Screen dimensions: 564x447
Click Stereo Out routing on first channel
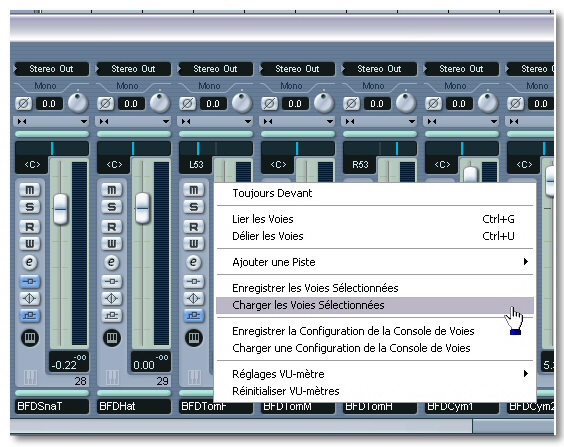click(x=51, y=69)
